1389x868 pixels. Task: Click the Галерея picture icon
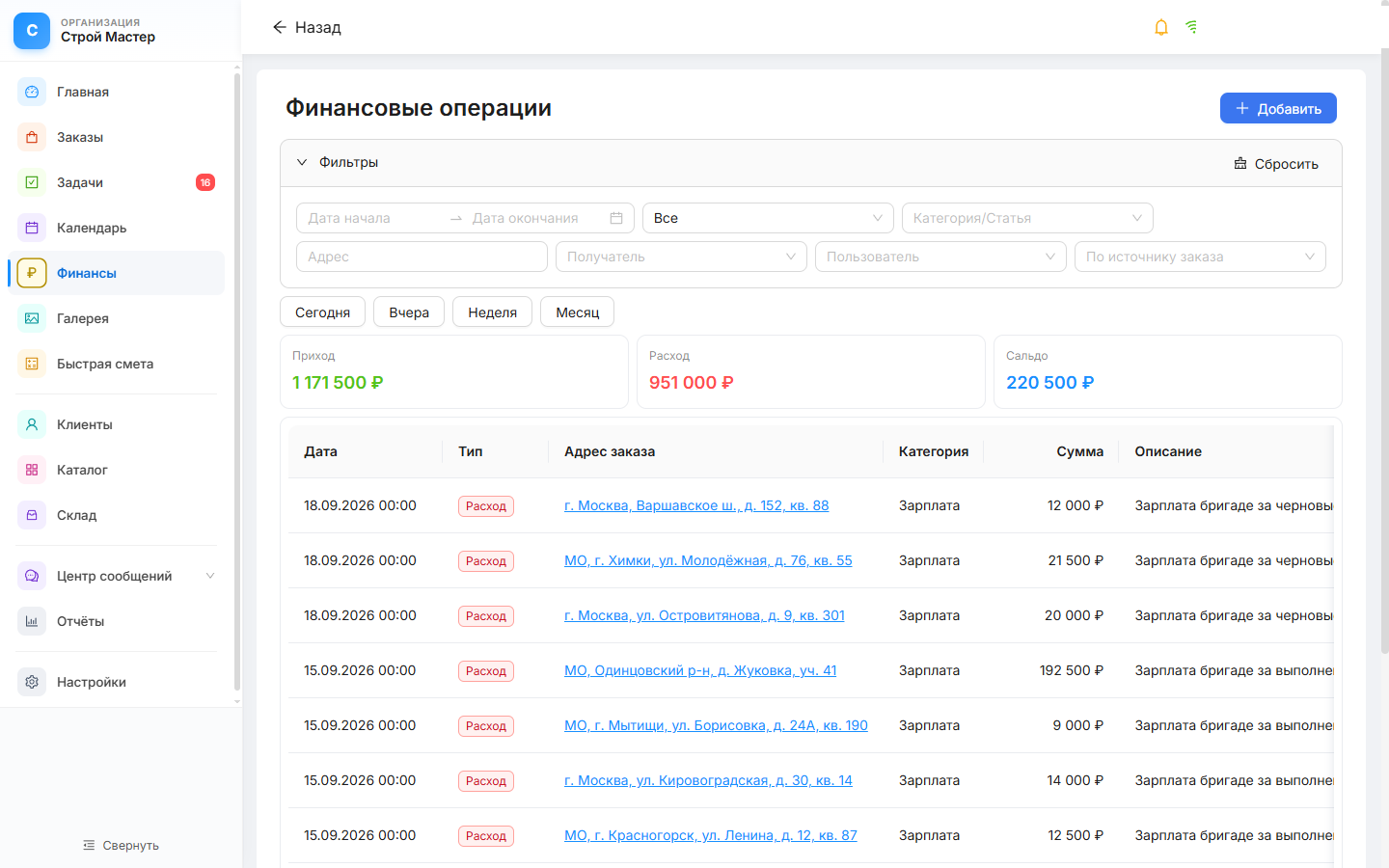point(32,318)
